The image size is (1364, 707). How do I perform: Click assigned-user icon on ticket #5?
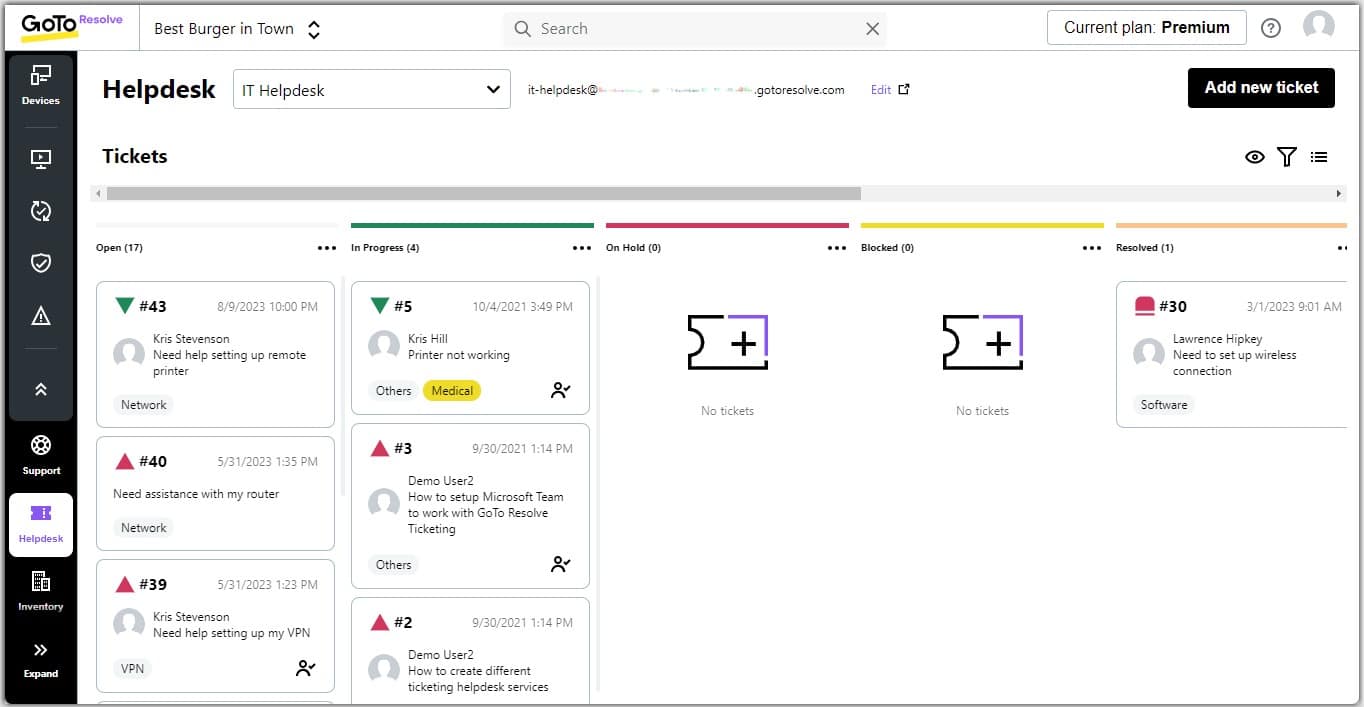[561, 391]
